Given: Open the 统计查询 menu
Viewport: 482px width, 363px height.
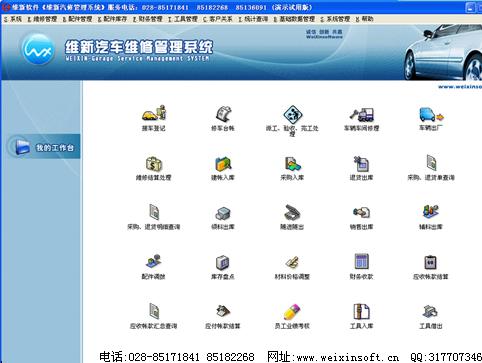Looking at the screenshot, I should (253, 19).
